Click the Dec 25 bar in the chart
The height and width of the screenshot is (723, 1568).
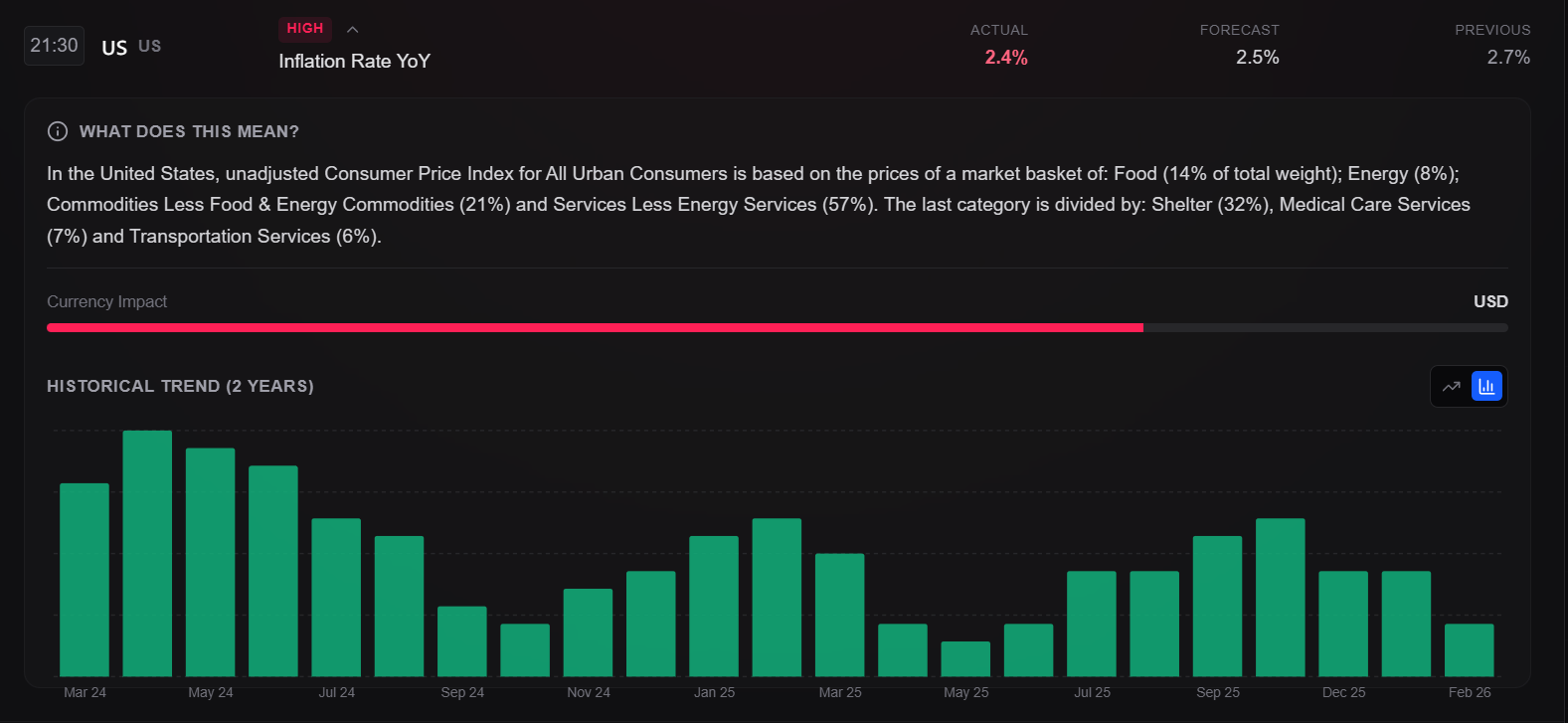(x=1343, y=624)
